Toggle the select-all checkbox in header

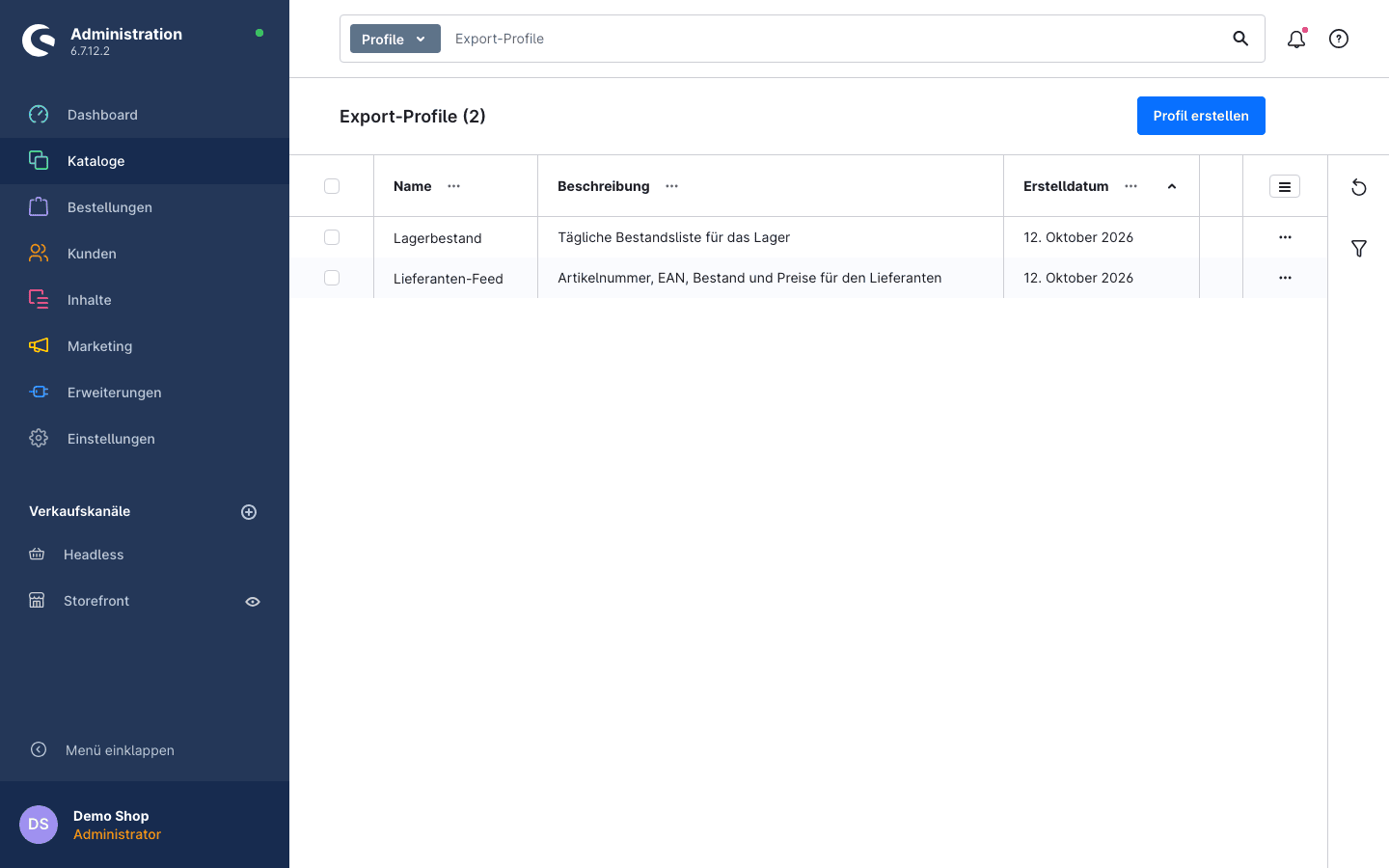pyautogui.click(x=332, y=186)
